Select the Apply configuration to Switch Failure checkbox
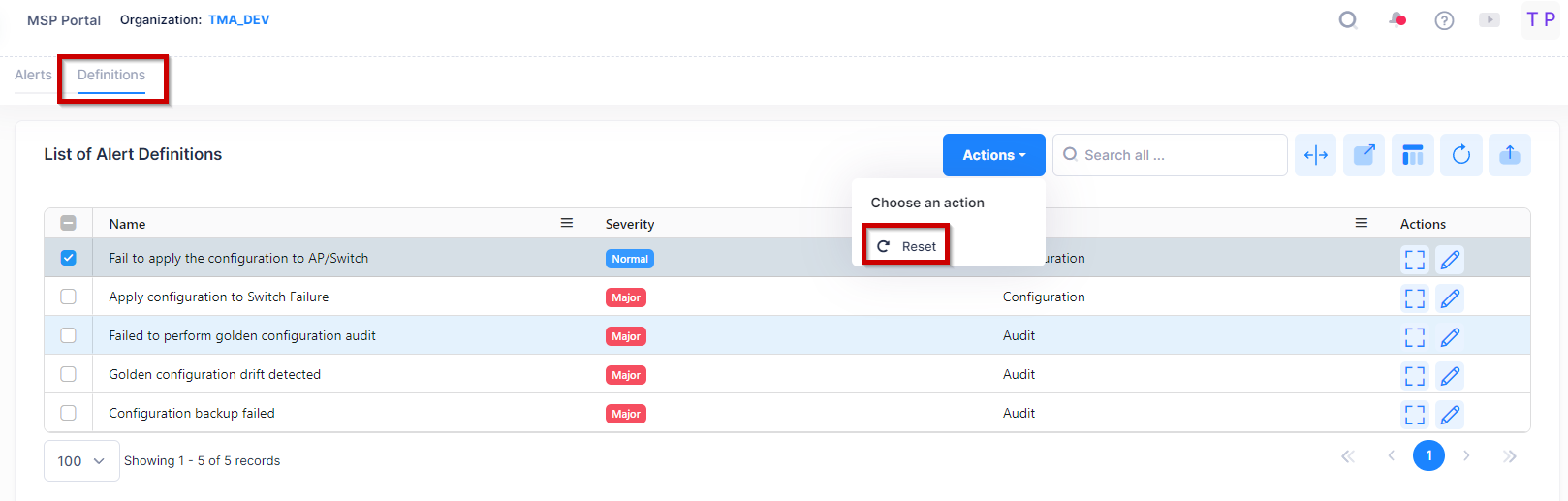 pyautogui.click(x=69, y=297)
